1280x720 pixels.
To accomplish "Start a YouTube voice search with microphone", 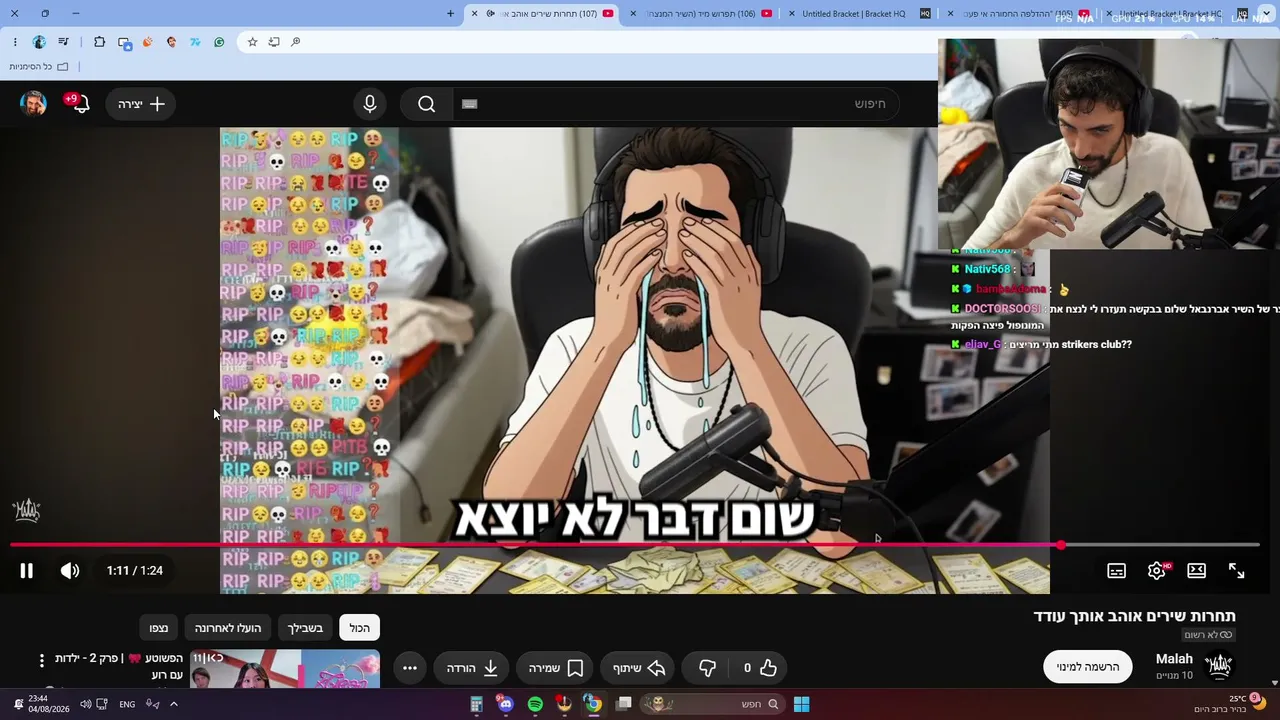I will [x=370, y=104].
